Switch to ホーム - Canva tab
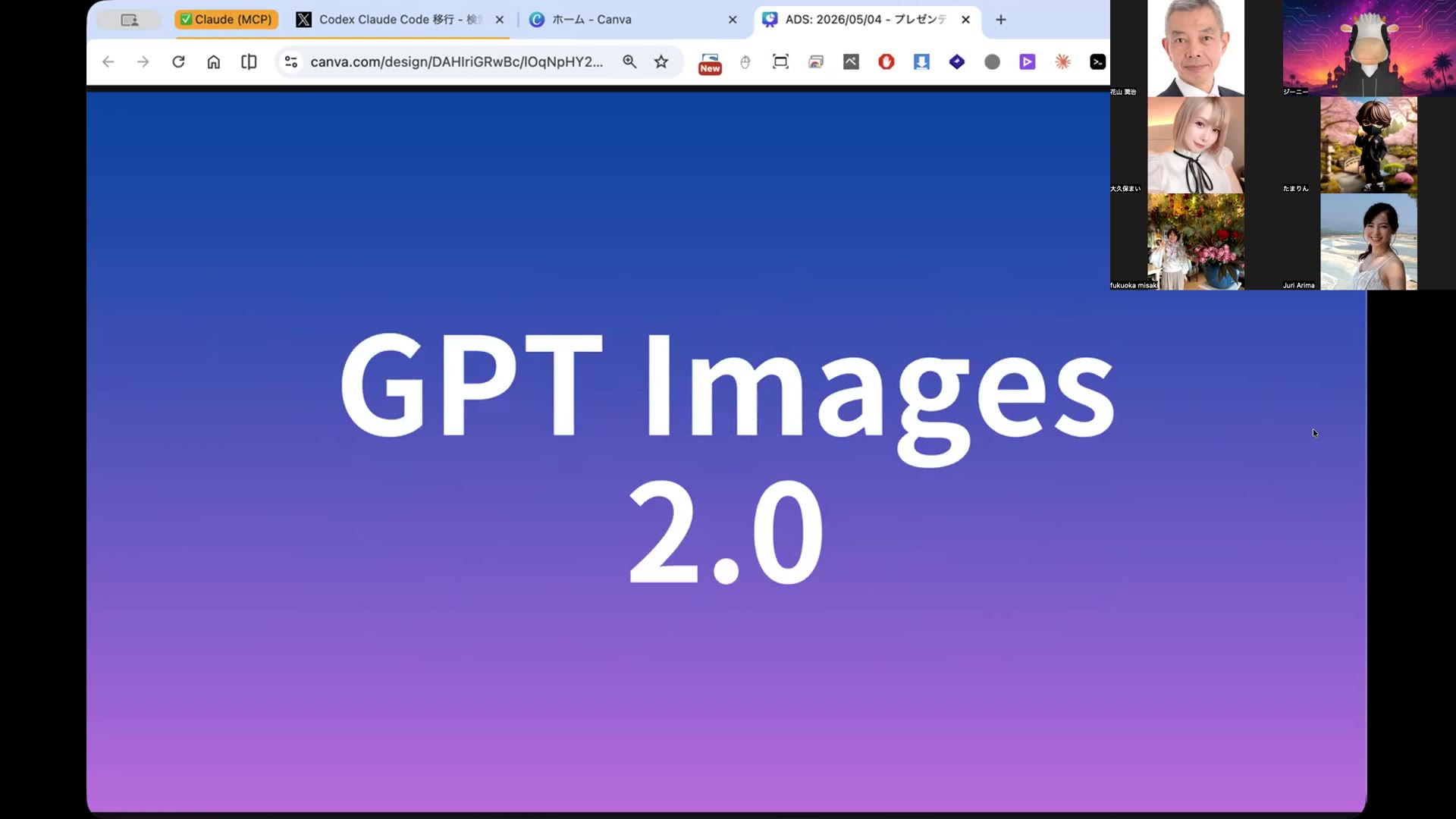Image resolution: width=1456 pixels, height=819 pixels. [591, 20]
